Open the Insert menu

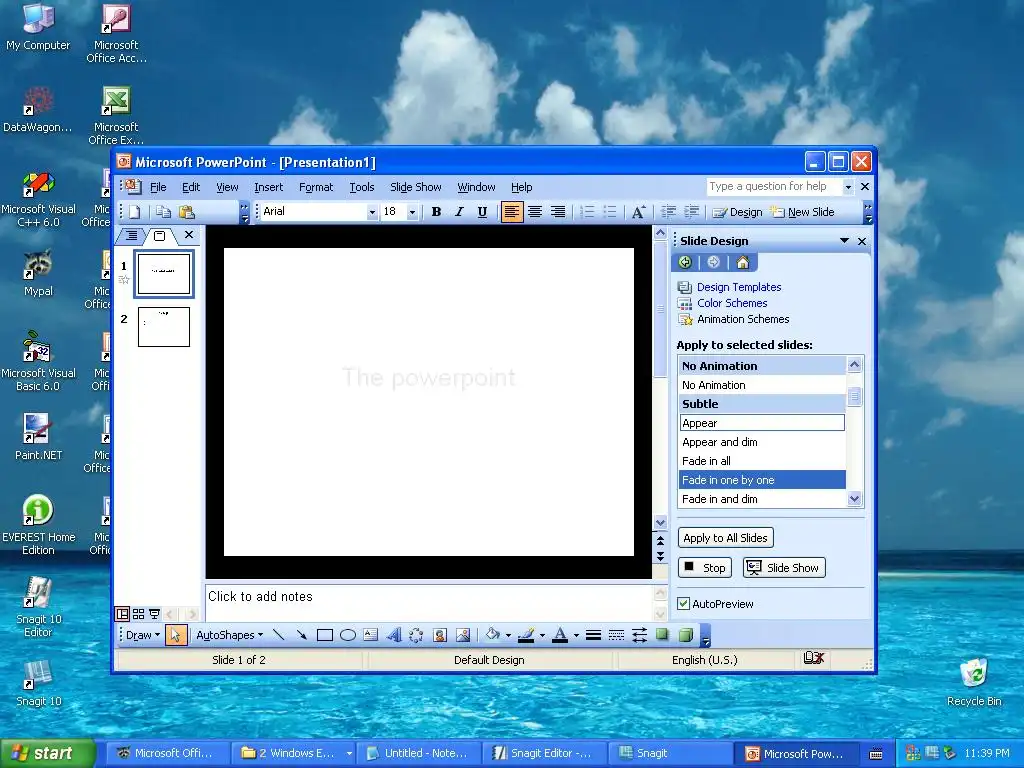pyautogui.click(x=268, y=187)
